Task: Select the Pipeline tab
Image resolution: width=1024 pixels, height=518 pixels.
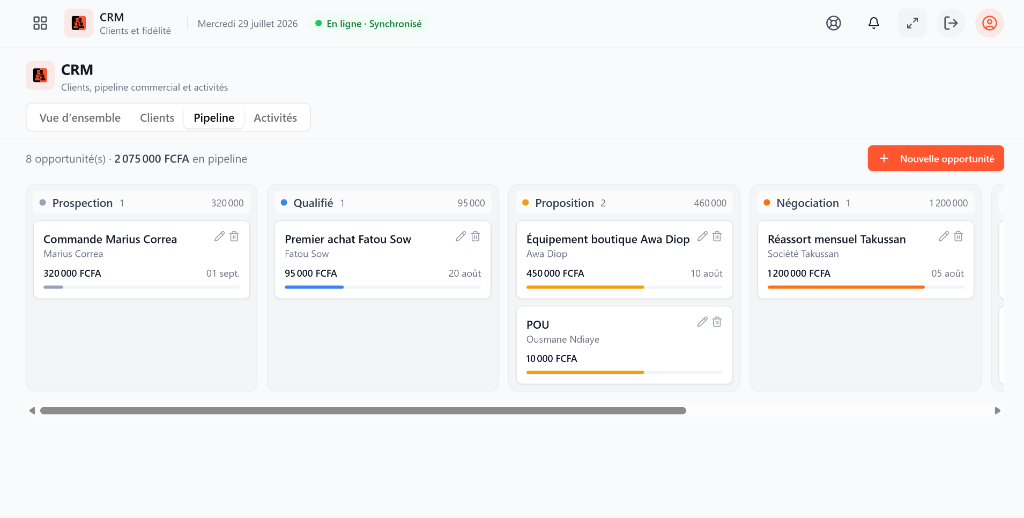Action: pyautogui.click(x=214, y=118)
